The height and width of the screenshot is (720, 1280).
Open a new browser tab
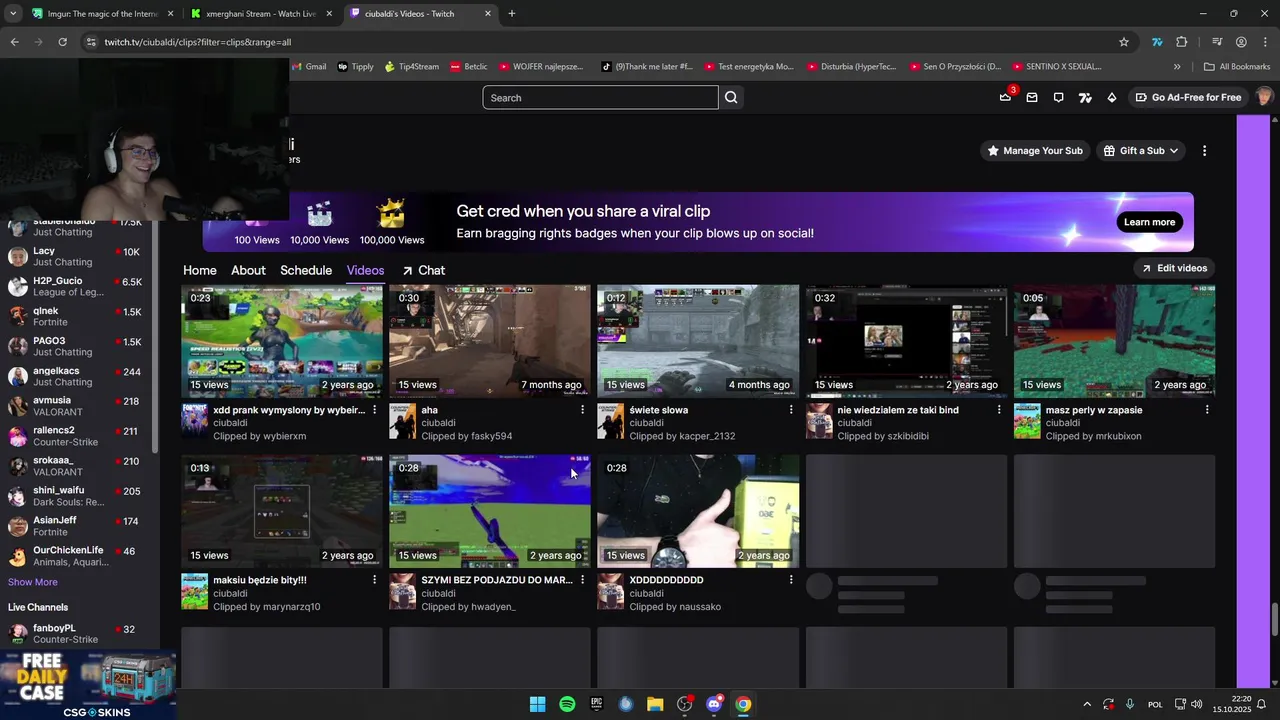(512, 14)
